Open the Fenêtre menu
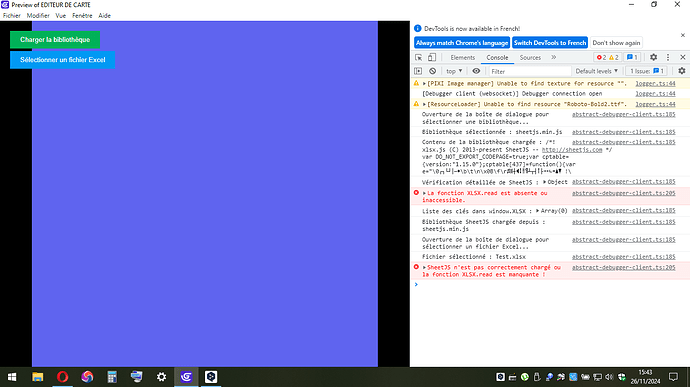 click(x=82, y=15)
